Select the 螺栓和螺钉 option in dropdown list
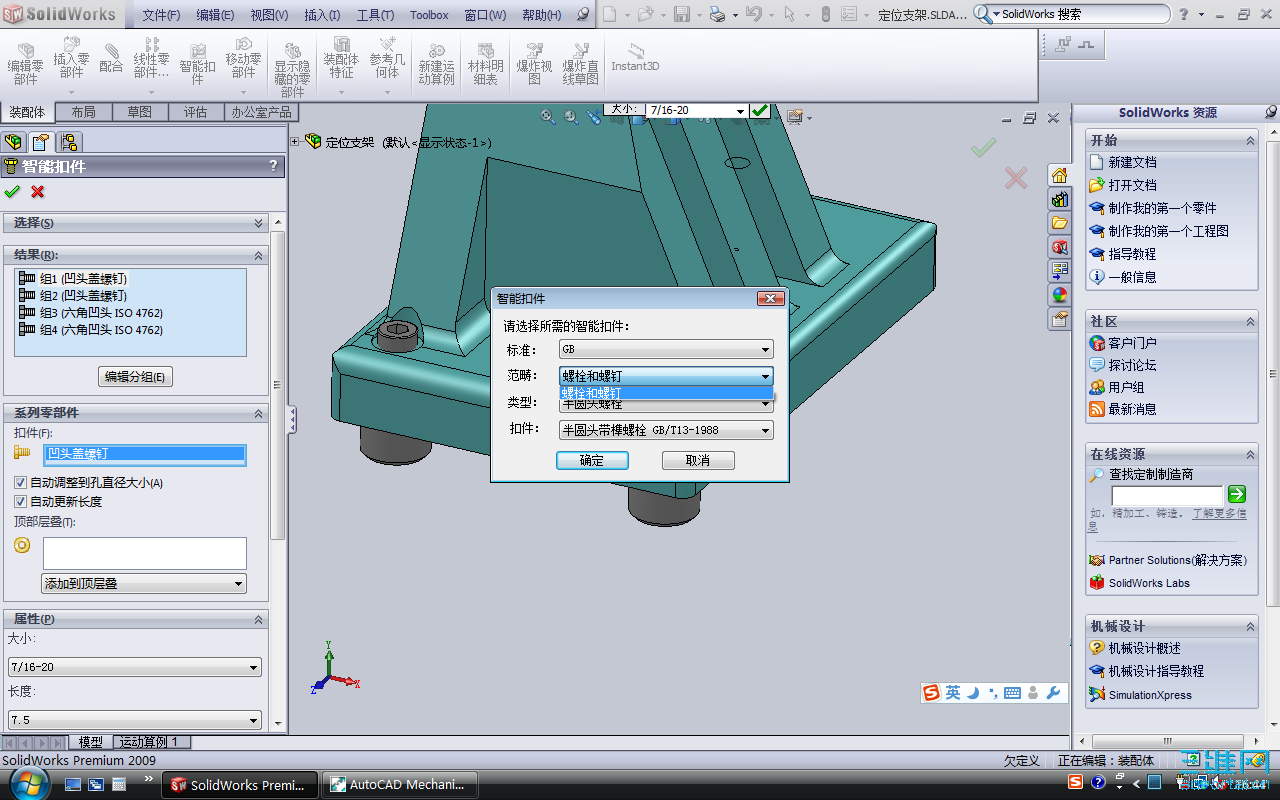This screenshot has width=1280, height=800. click(666, 393)
